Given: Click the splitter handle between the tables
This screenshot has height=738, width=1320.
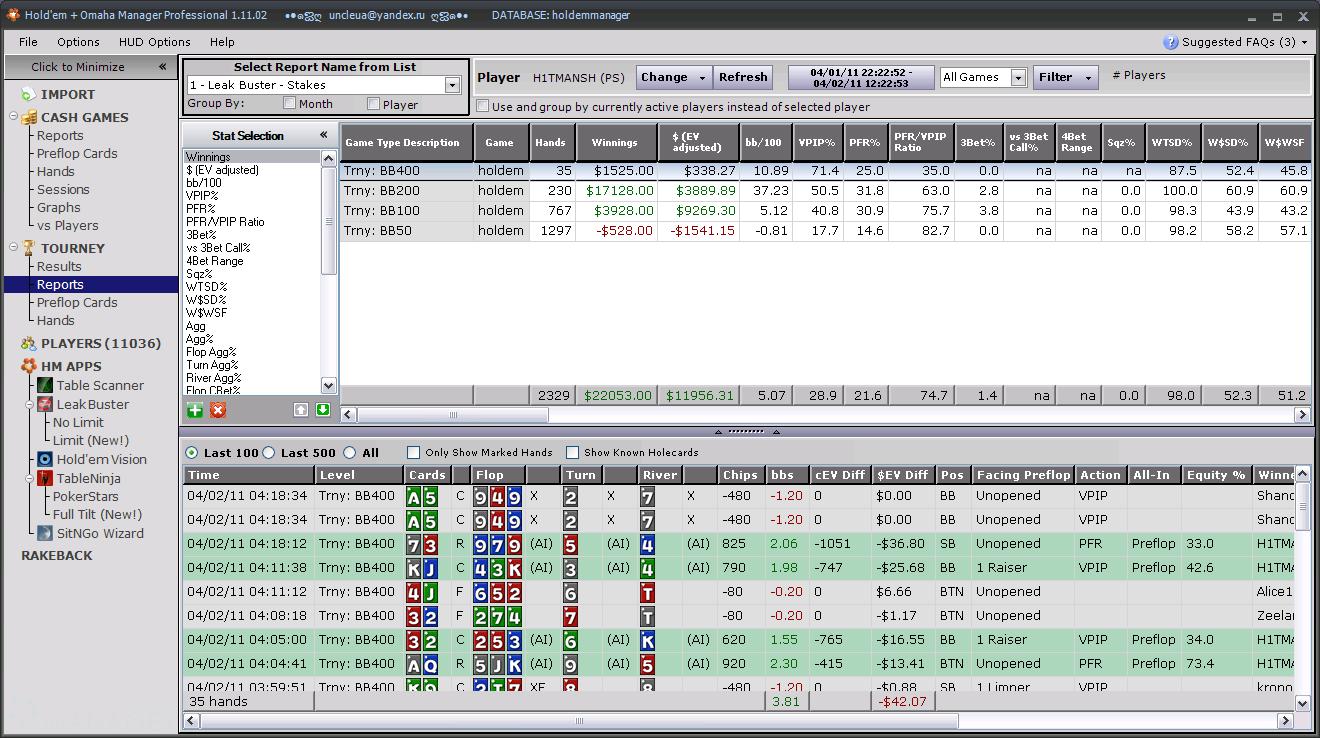Looking at the screenshot, I should tap(746, 431).
